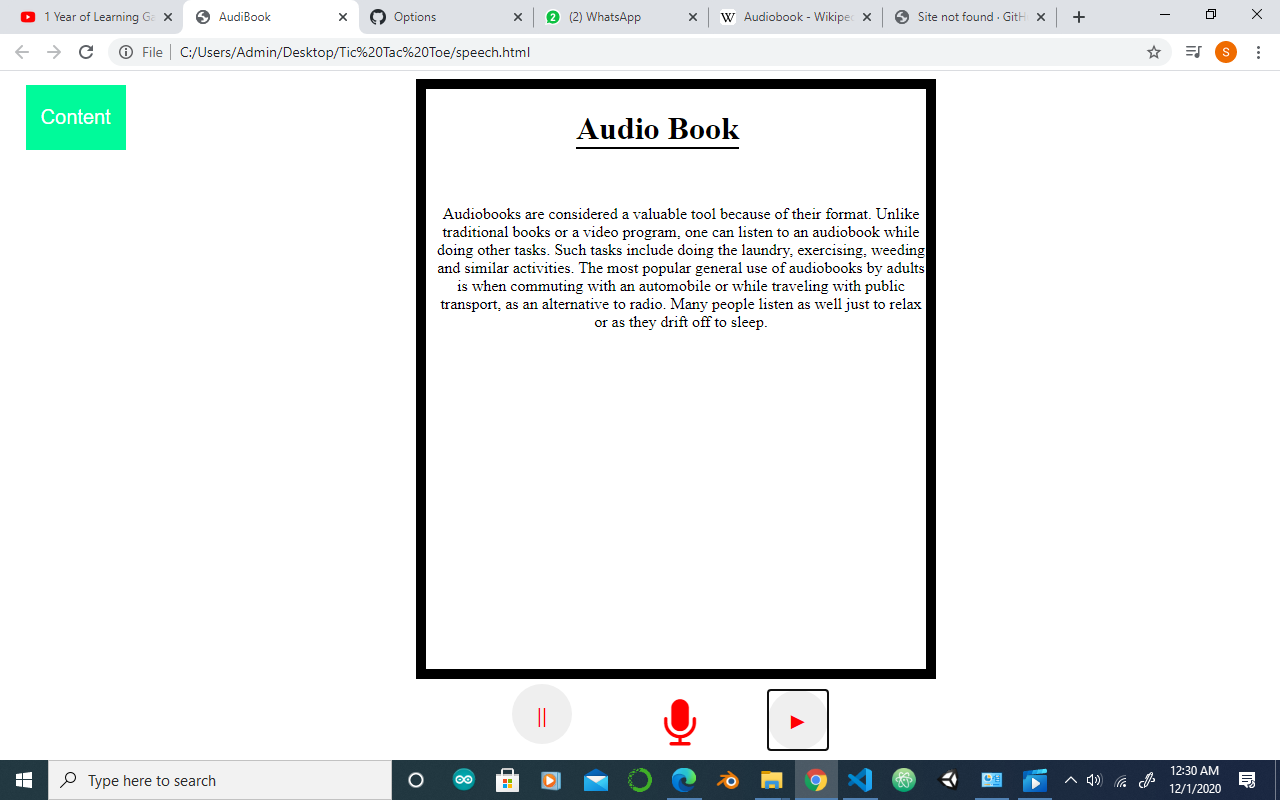The height and width of the screenshot is (800, 1280).
Task: Open Unity from the taskbar
Action: [x=948, y=780]
